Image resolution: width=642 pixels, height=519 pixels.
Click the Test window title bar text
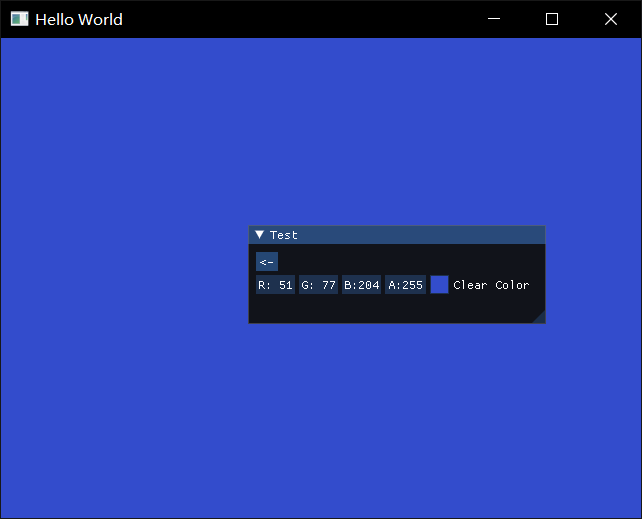click(283, 235)
